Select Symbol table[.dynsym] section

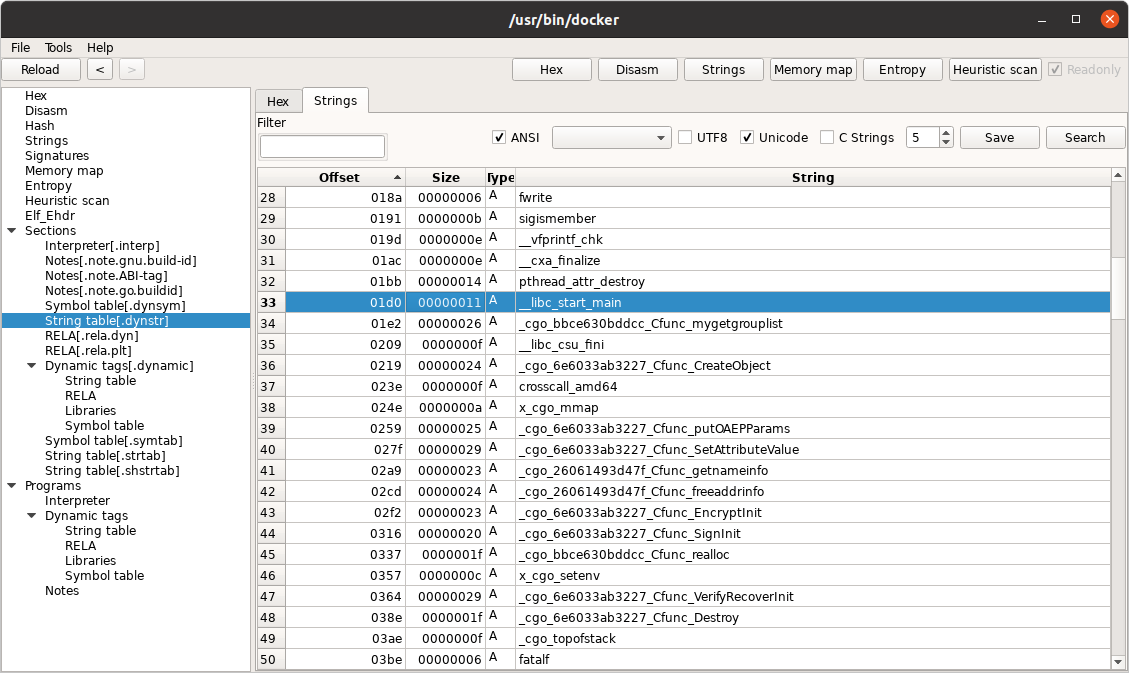pos(115,306)
